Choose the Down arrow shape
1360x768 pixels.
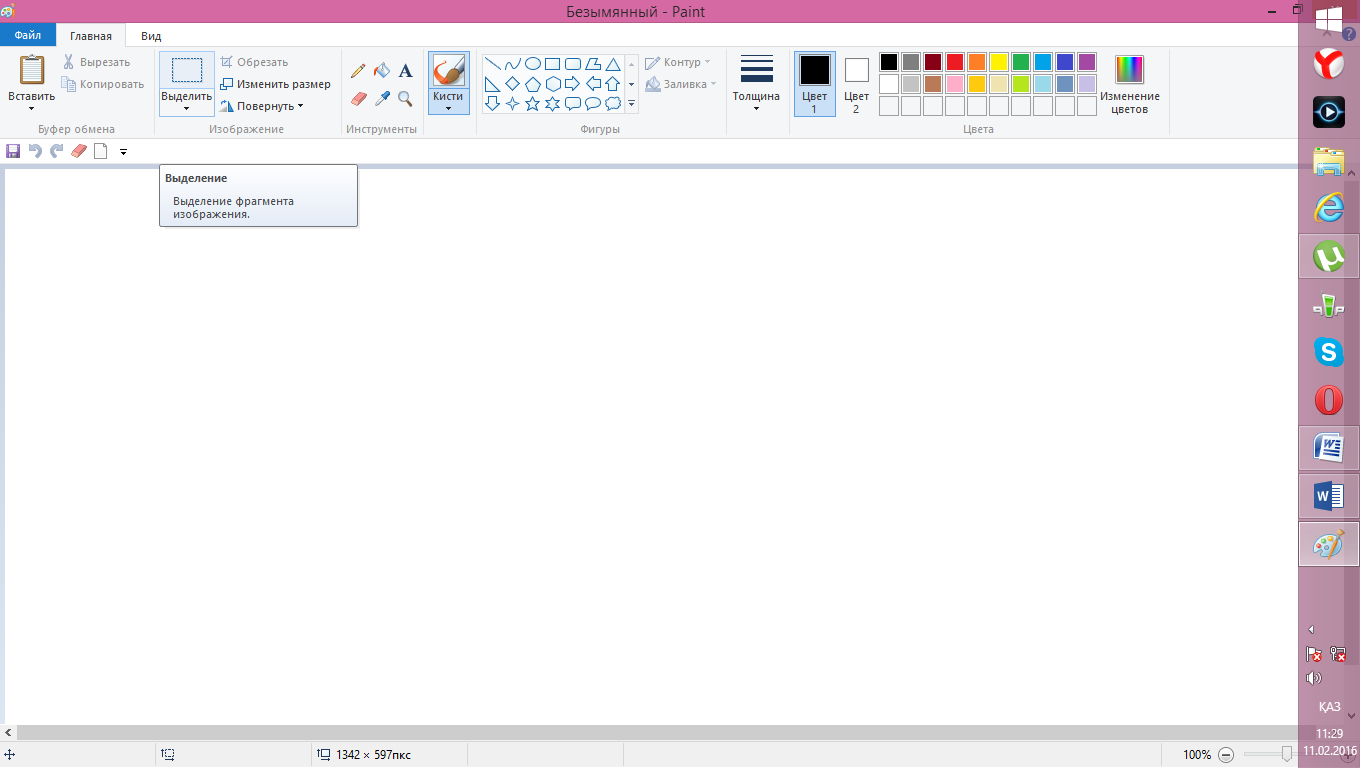pos(493,104)
